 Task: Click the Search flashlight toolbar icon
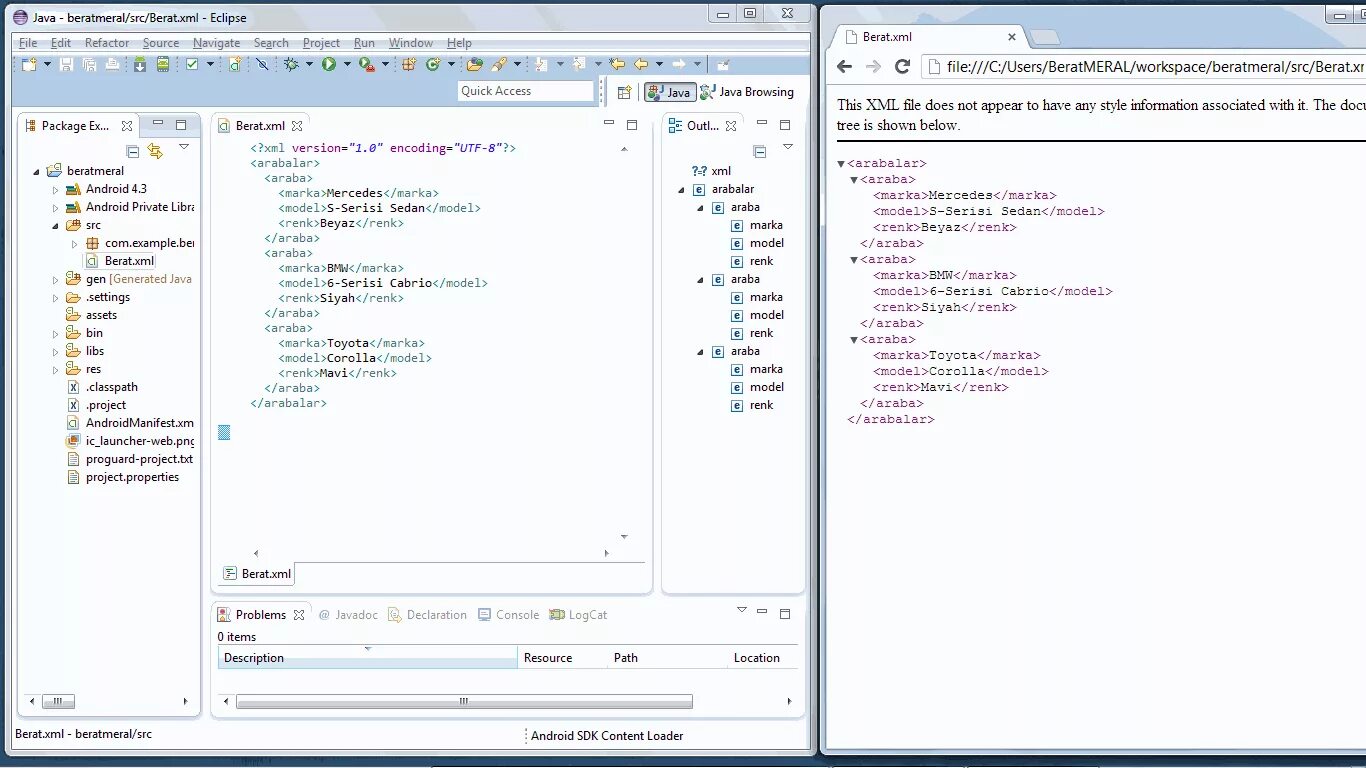[x=498, y=64]
